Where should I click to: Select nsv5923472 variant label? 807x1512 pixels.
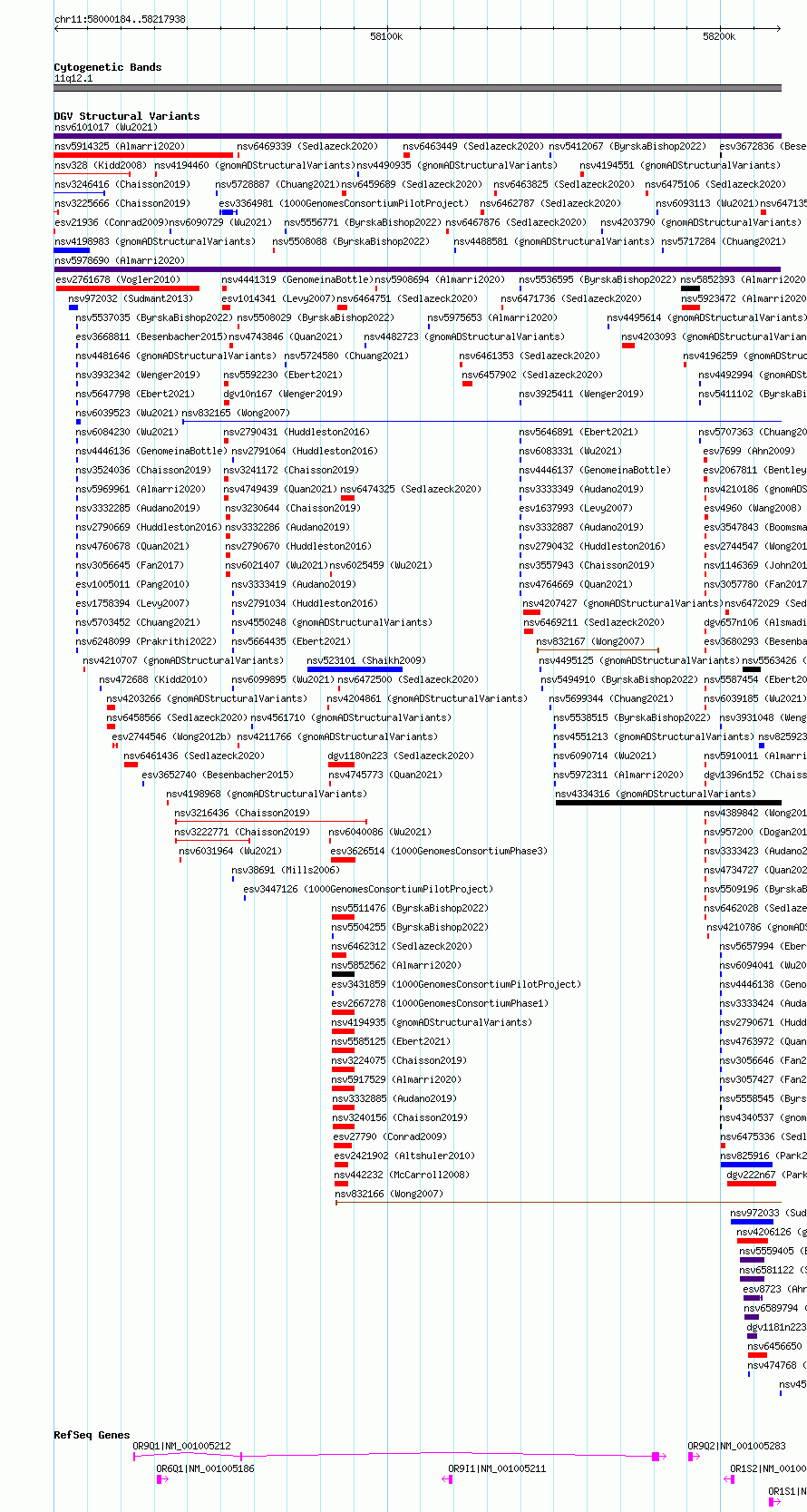744,298
